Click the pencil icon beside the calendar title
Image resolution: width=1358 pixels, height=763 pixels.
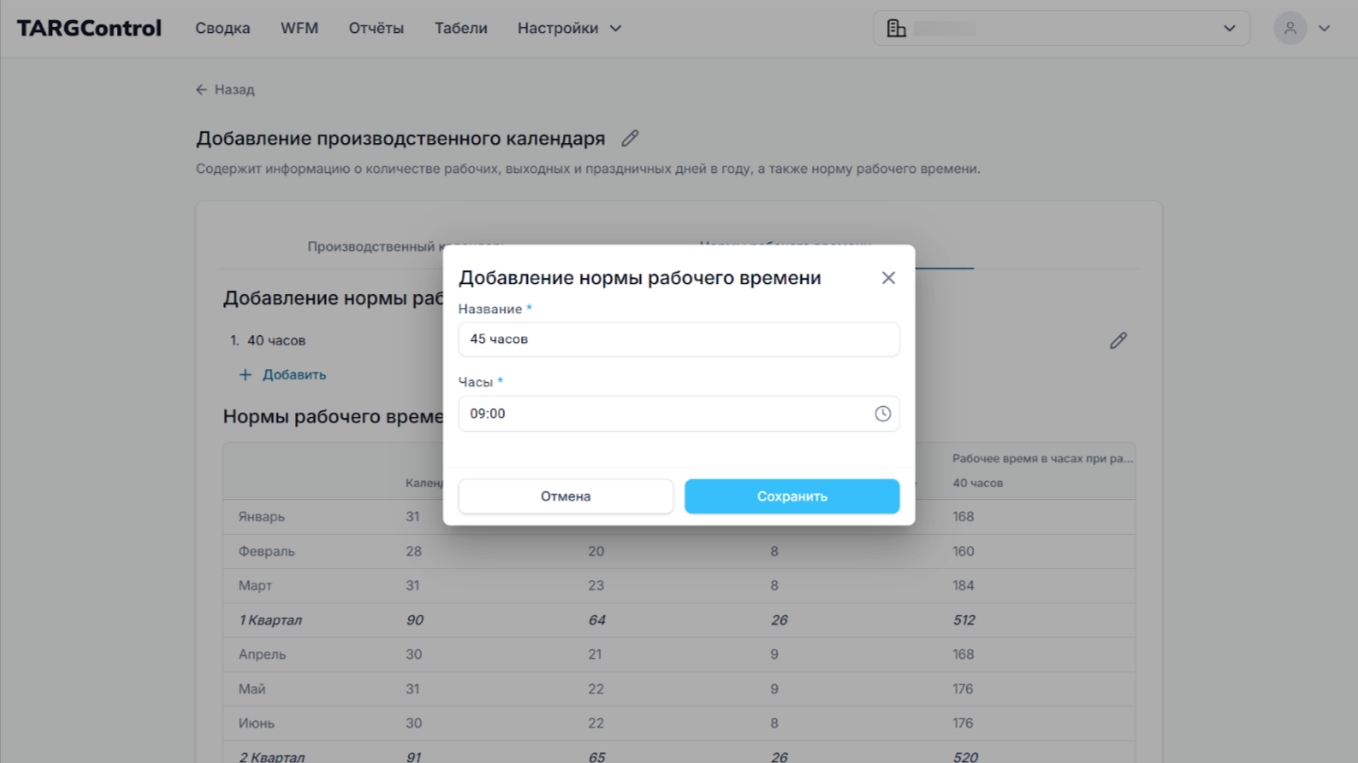coord(630,139)
